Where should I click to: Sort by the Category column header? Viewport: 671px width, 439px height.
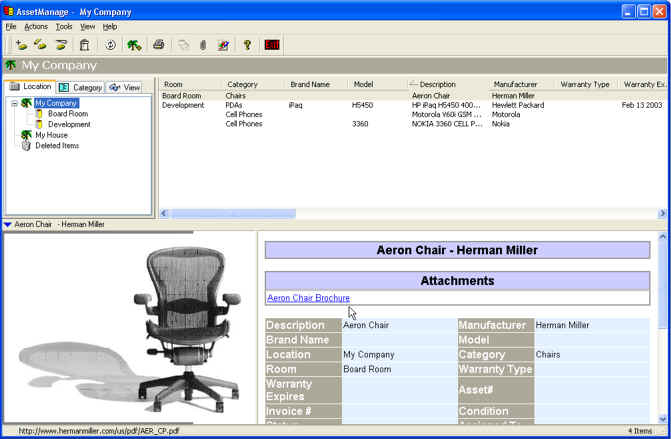(254, 84)
